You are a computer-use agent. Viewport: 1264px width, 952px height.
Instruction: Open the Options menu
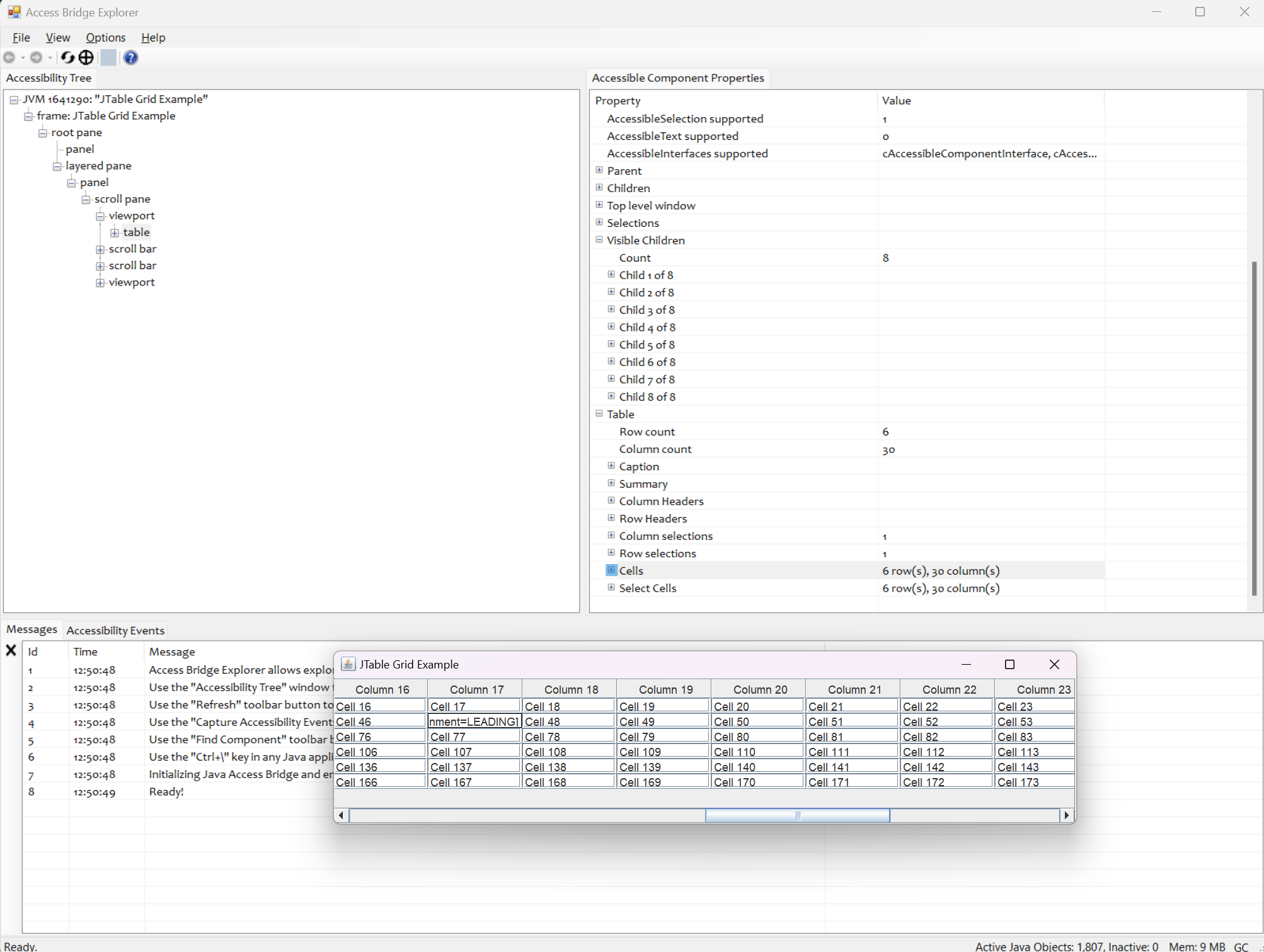tap(105, 38)
